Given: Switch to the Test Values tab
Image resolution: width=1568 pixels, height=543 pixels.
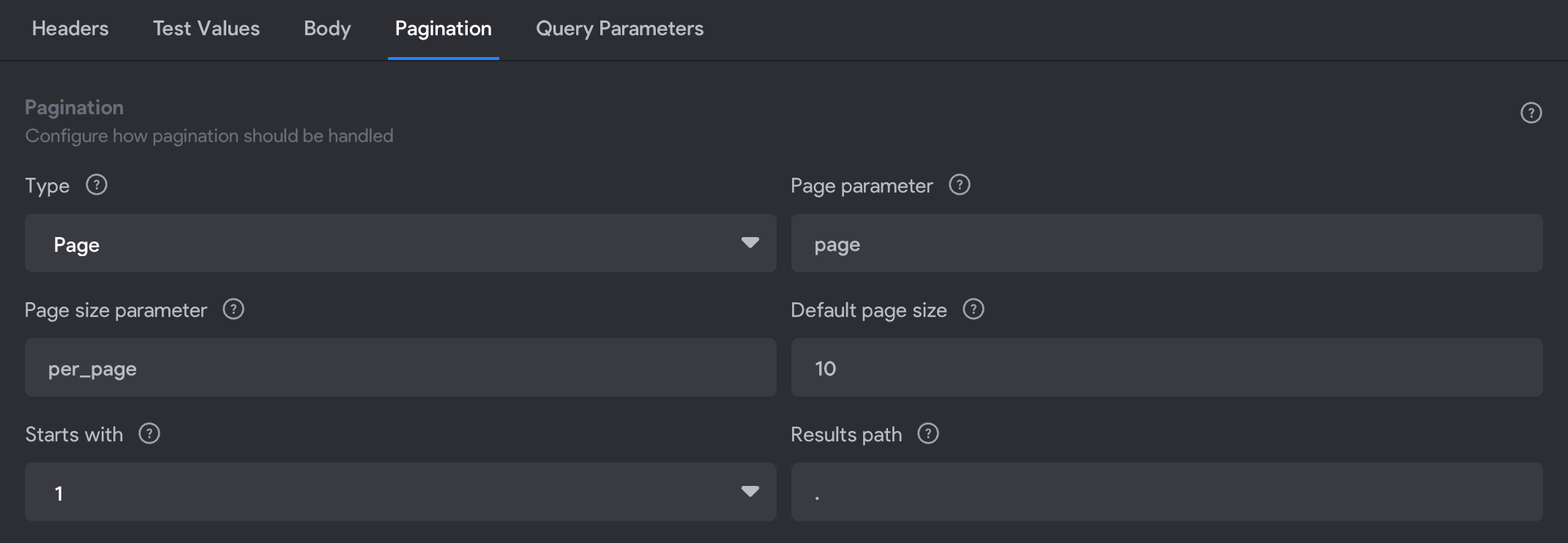Looking at the screenshot, I should [206, 29].
